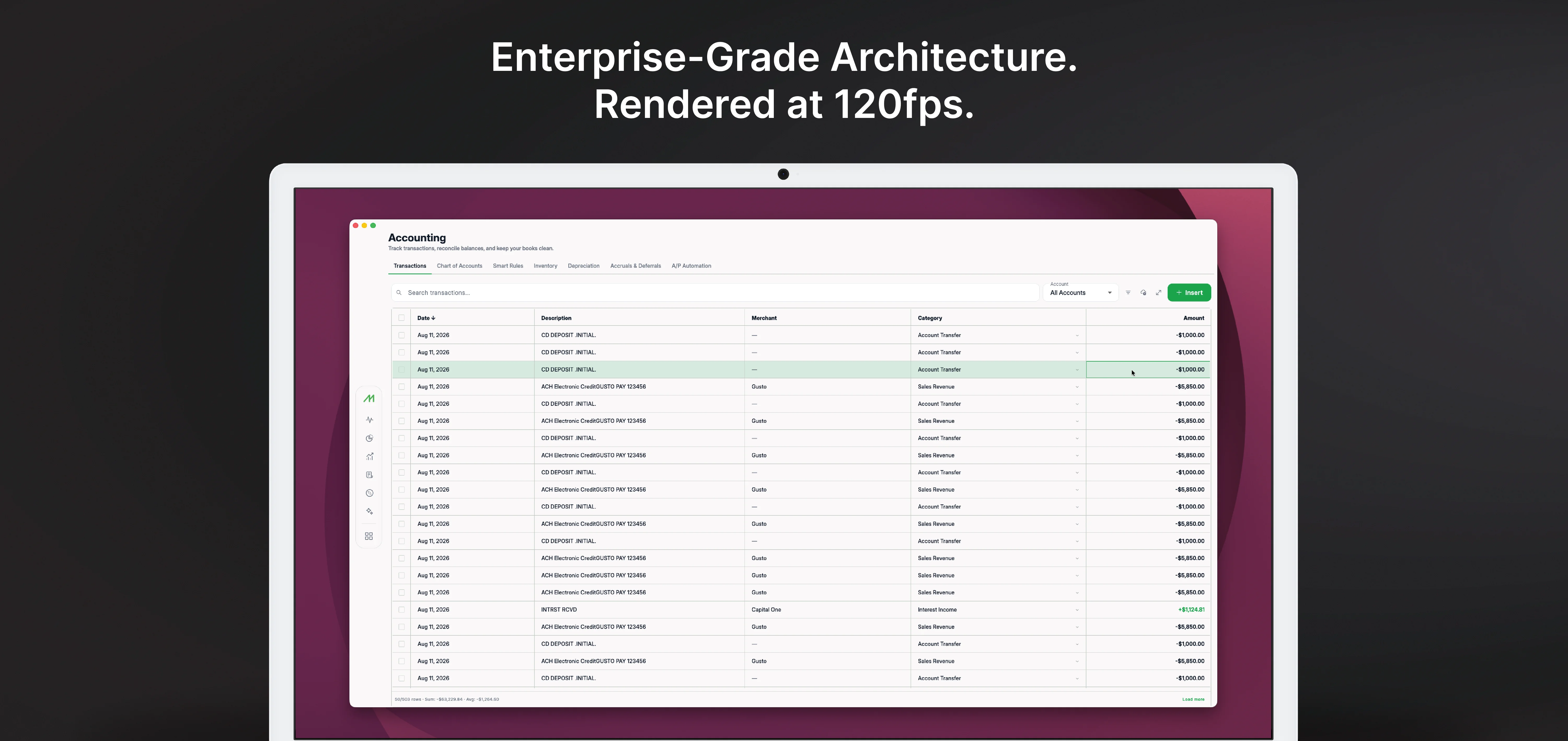Switch to Accruals & Deferrals tab
The image size is (1568, 741).
point(636,266)
